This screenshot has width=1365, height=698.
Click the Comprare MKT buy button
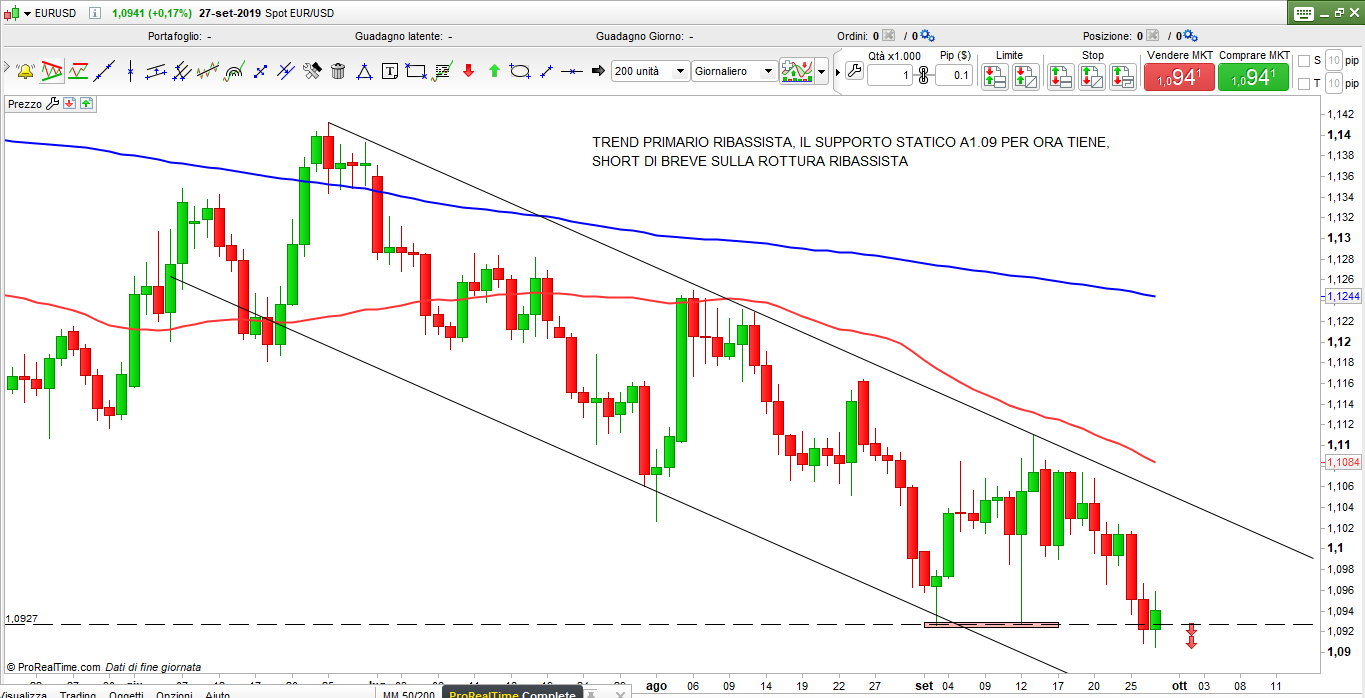pyautogui.click(x=1253, y=77)
